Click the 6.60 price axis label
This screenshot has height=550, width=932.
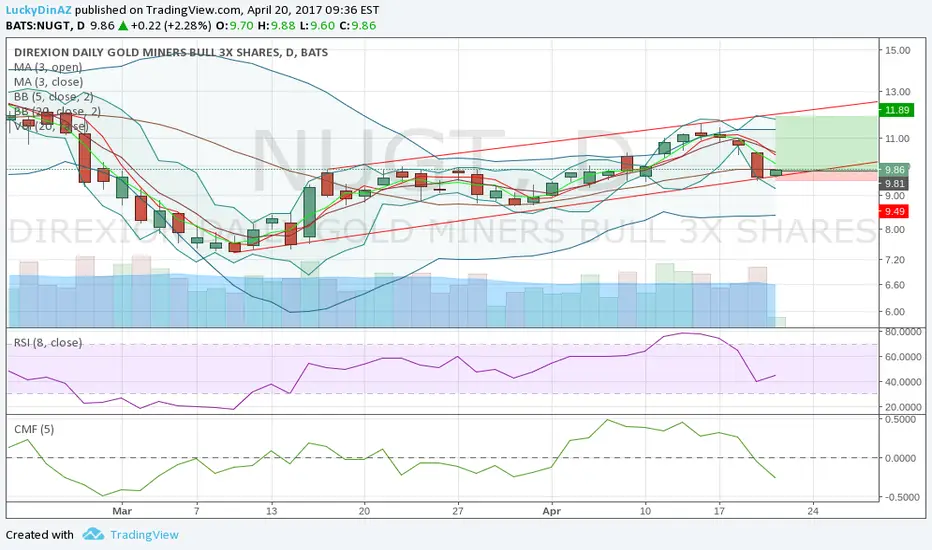895,285
